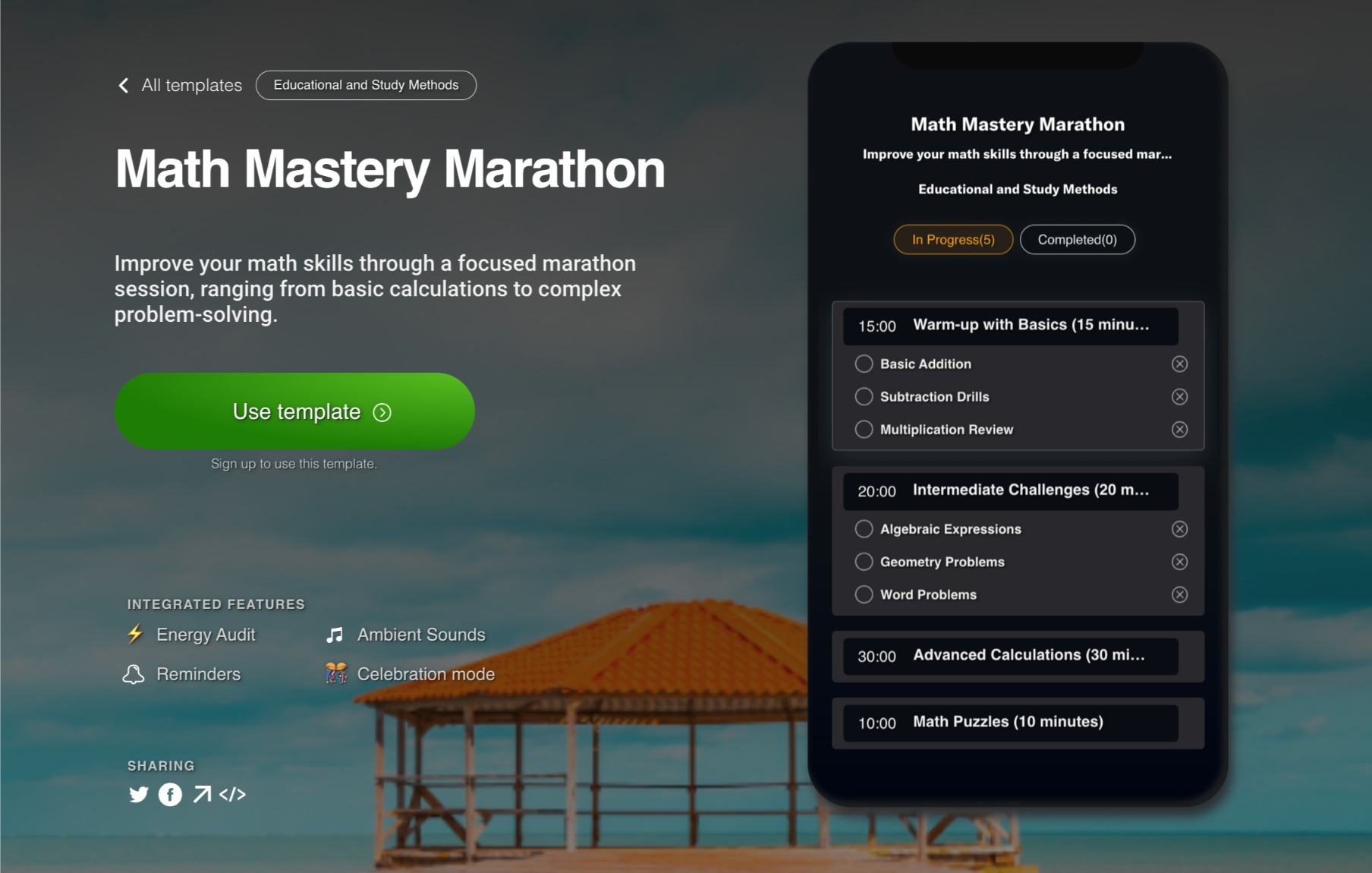
Task: Click the Reminders bell icon
Action: (x=135, y=673)
